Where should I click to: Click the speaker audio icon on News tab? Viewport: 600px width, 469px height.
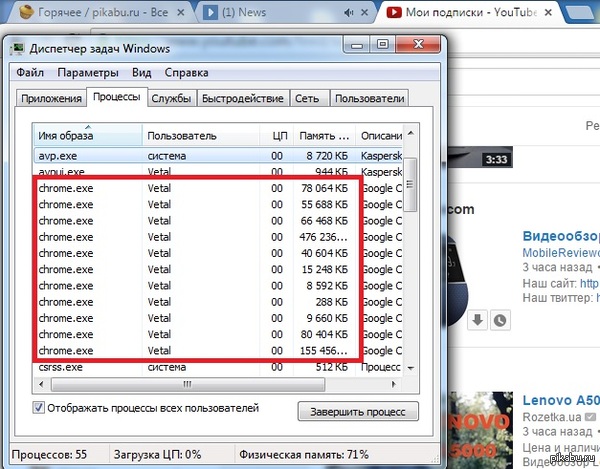pos(349,13)
